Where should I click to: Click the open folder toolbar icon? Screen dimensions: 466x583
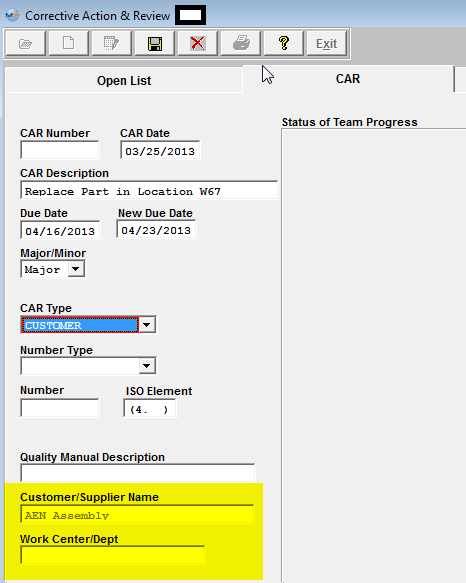[26, 44]
